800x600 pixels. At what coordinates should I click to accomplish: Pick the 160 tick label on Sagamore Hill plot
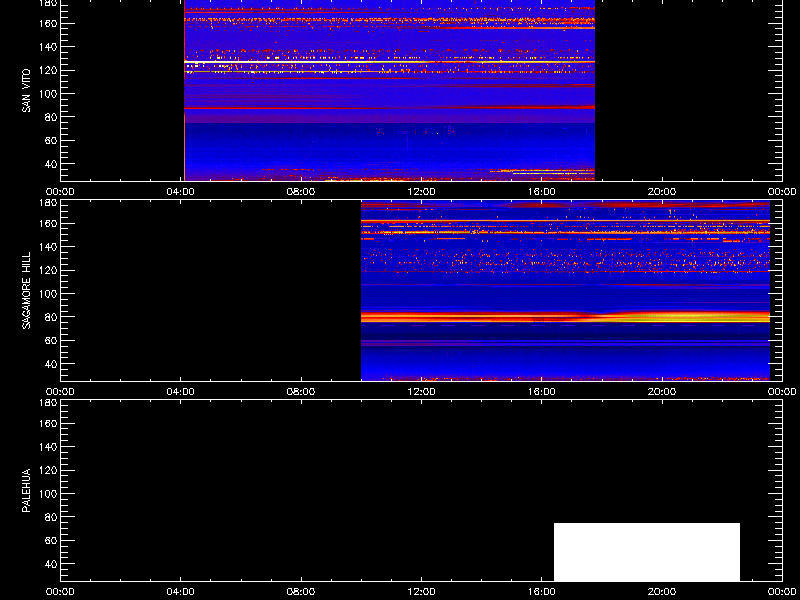coord(49,223)
